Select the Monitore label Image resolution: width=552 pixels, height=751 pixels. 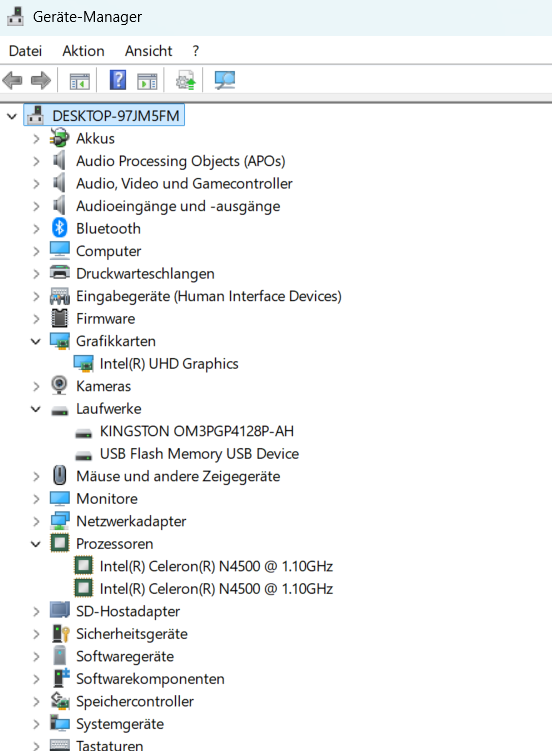[x=107, y=499]
